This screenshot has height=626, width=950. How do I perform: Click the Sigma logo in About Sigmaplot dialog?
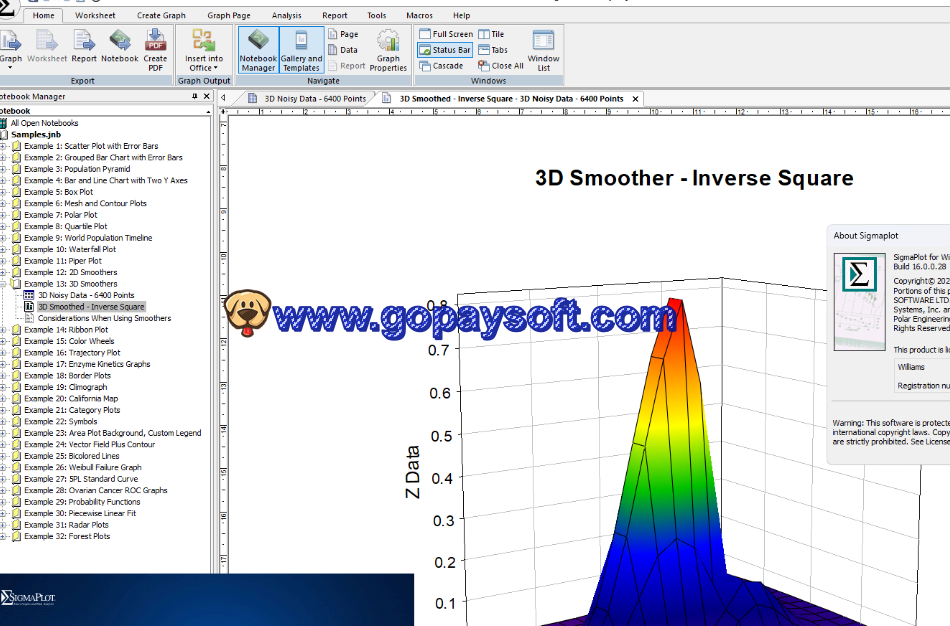coord(859,275)
